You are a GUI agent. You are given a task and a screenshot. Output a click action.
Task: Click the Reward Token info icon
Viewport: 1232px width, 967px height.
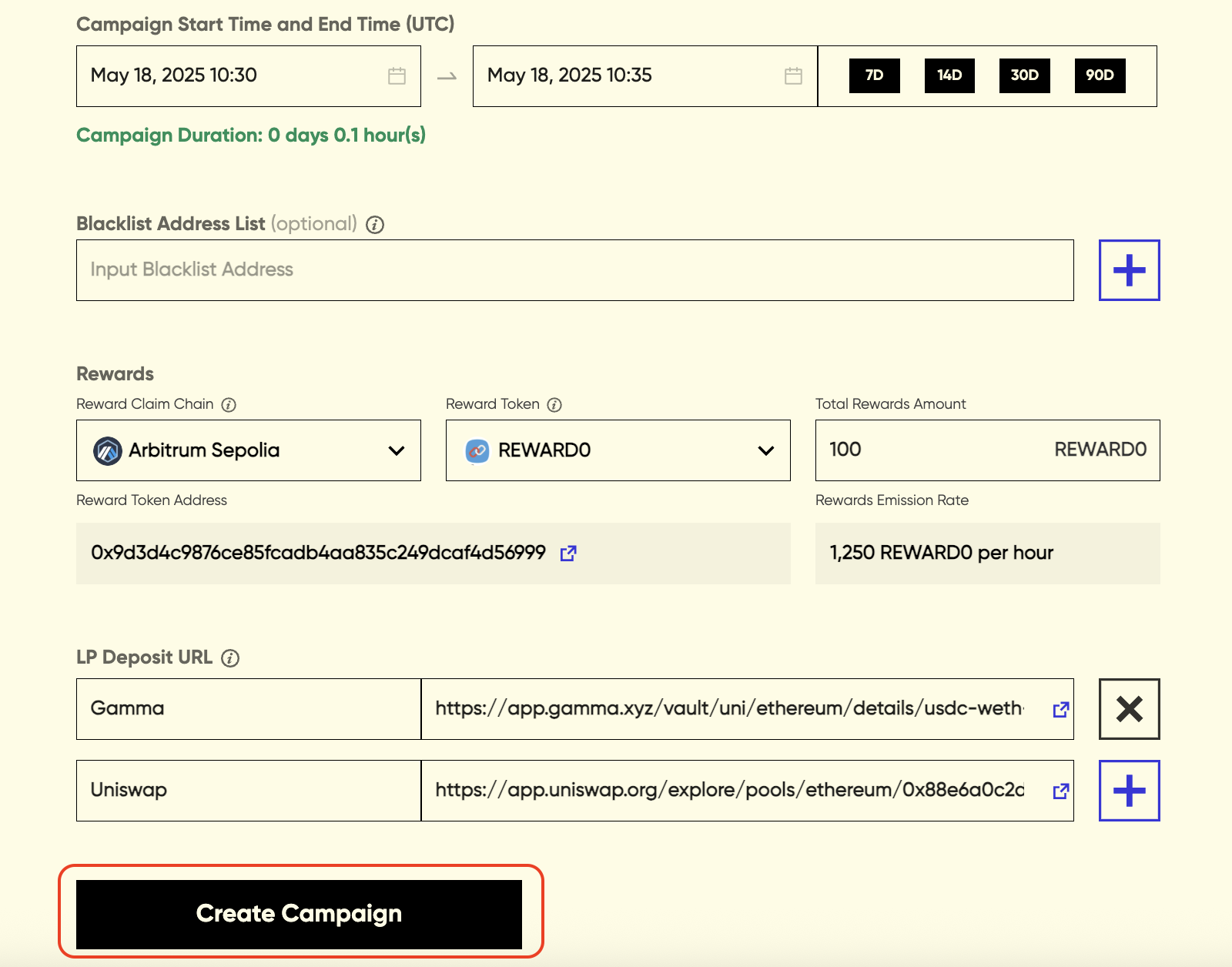click(x=554, y=405)
